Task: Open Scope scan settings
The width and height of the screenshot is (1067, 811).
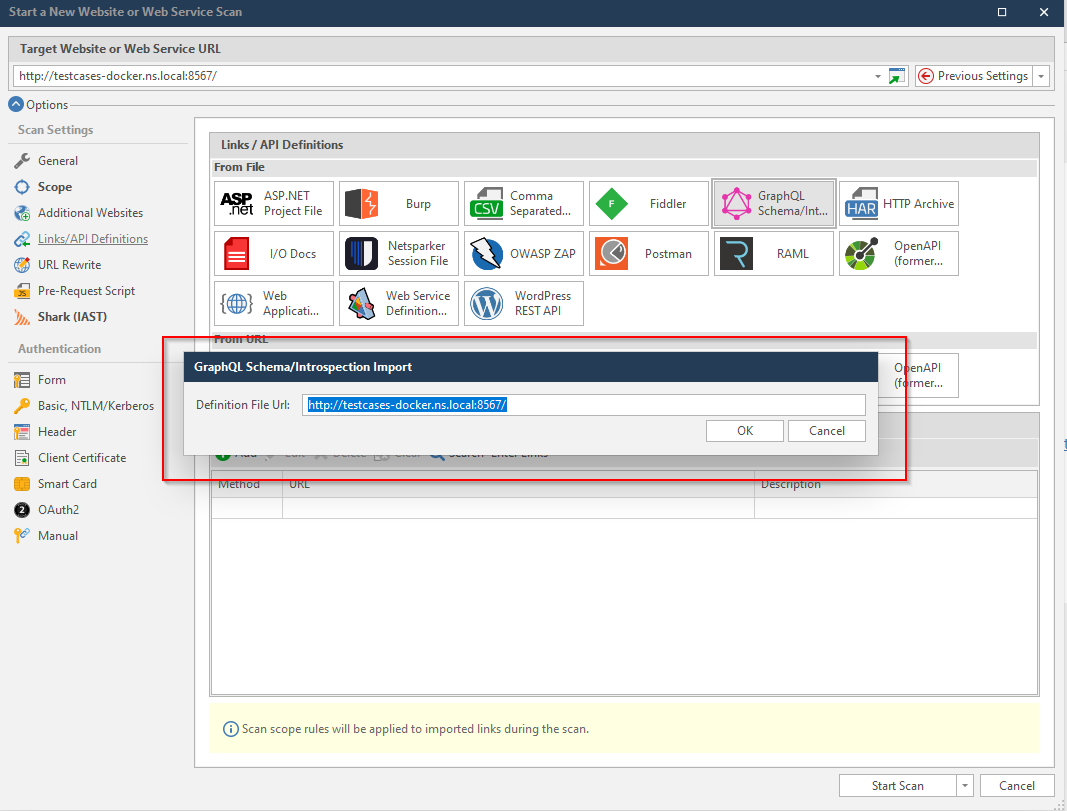Action: 54,187
